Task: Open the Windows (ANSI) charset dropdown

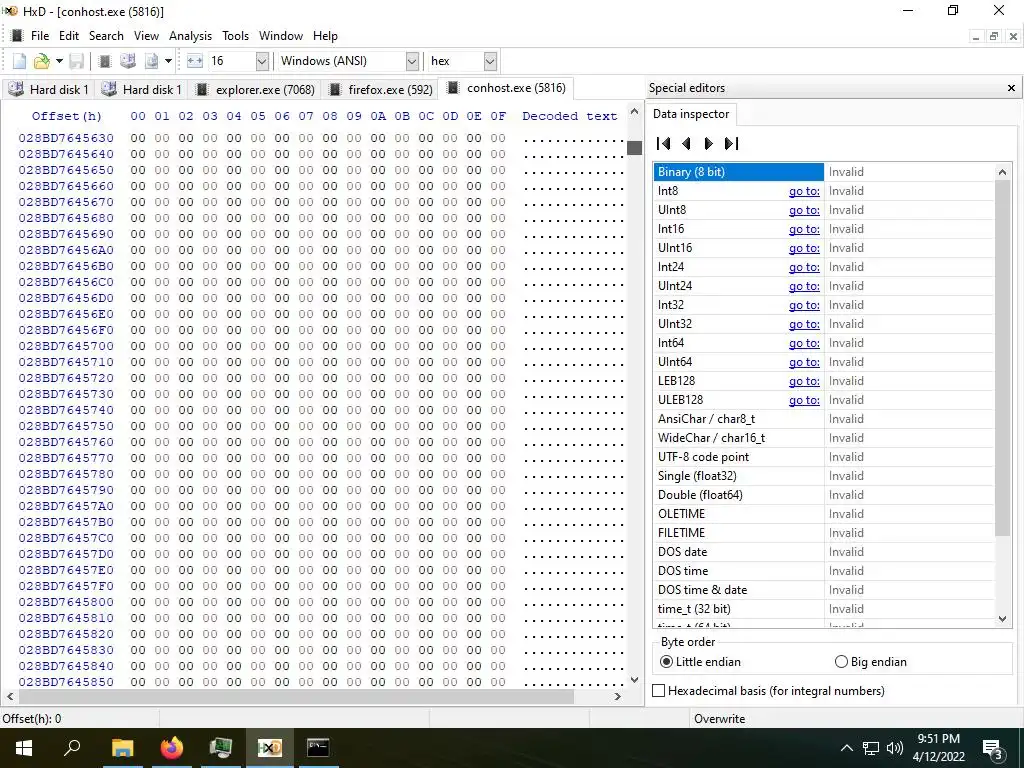Action: (412, 61)
